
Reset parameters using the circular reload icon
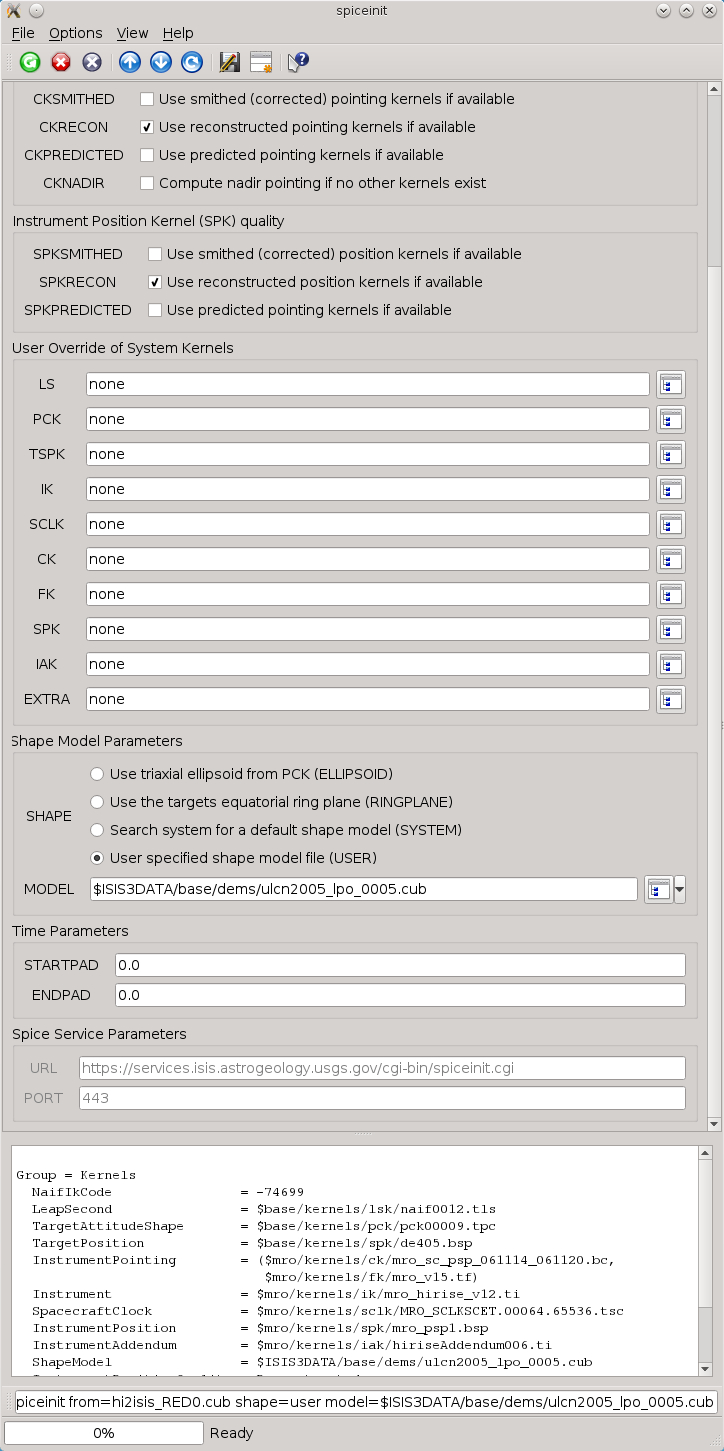190,62
